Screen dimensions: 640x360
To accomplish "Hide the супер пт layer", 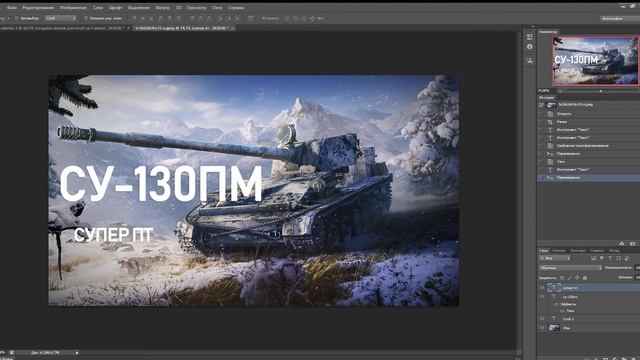I will [x=542, y=288].
